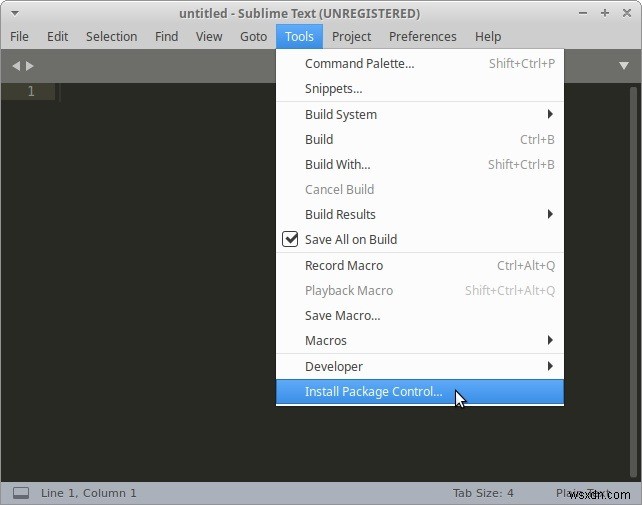
Task: Open the Preferences menu
Action: tap(423, 36)
